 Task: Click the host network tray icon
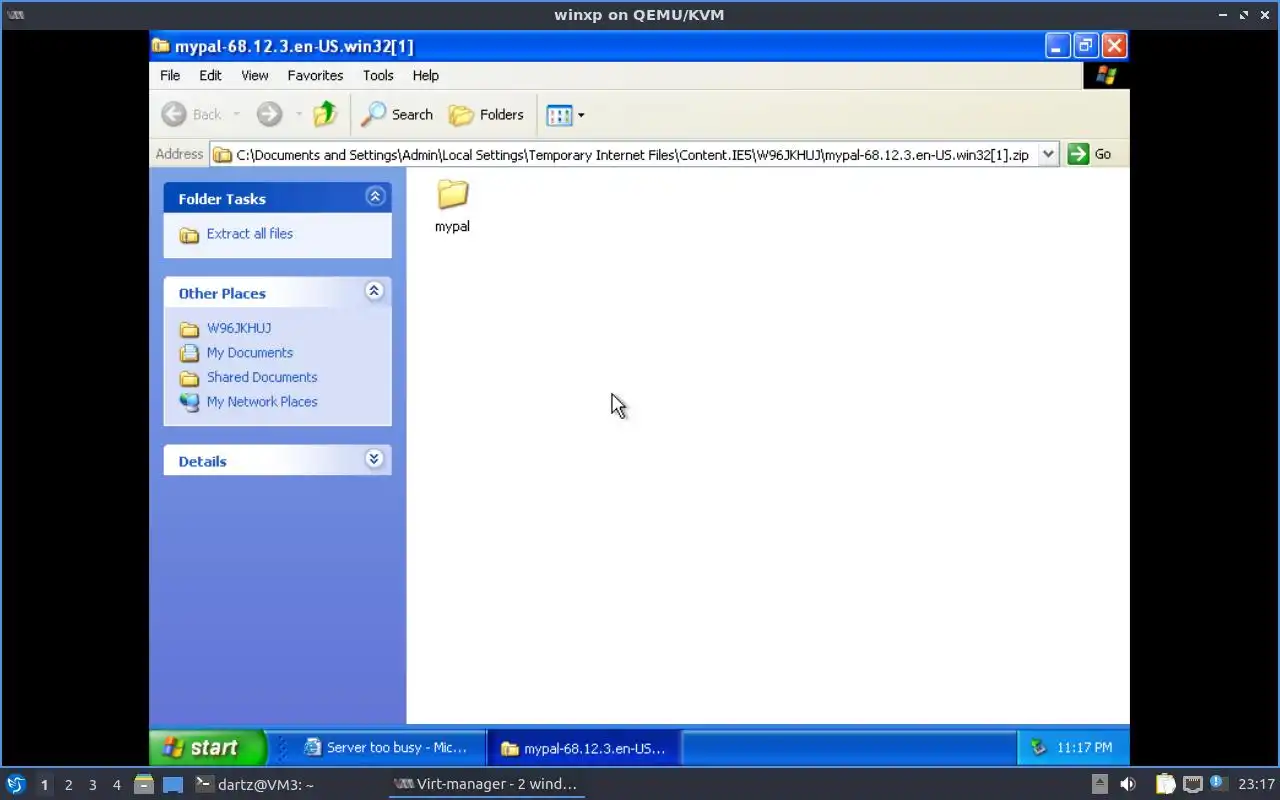tap(1192, 785)
